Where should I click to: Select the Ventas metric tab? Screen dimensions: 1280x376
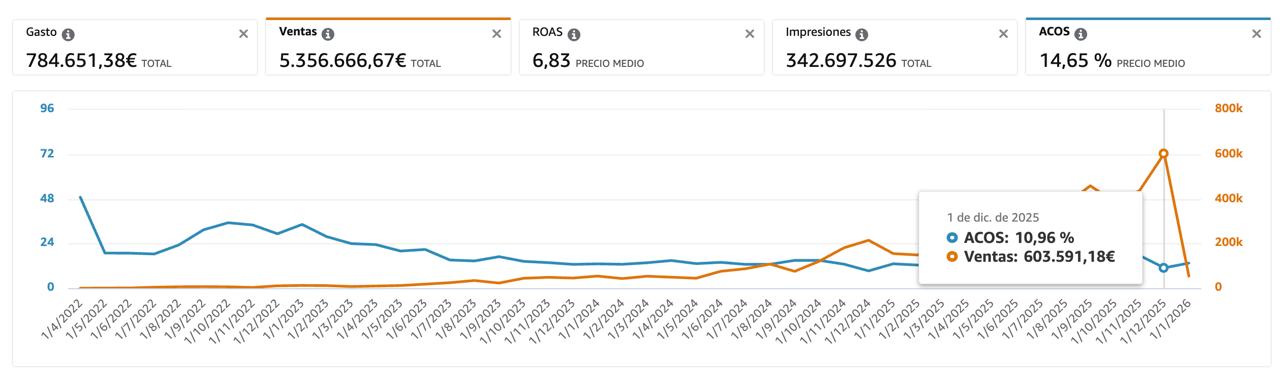[x=388, y=47]
